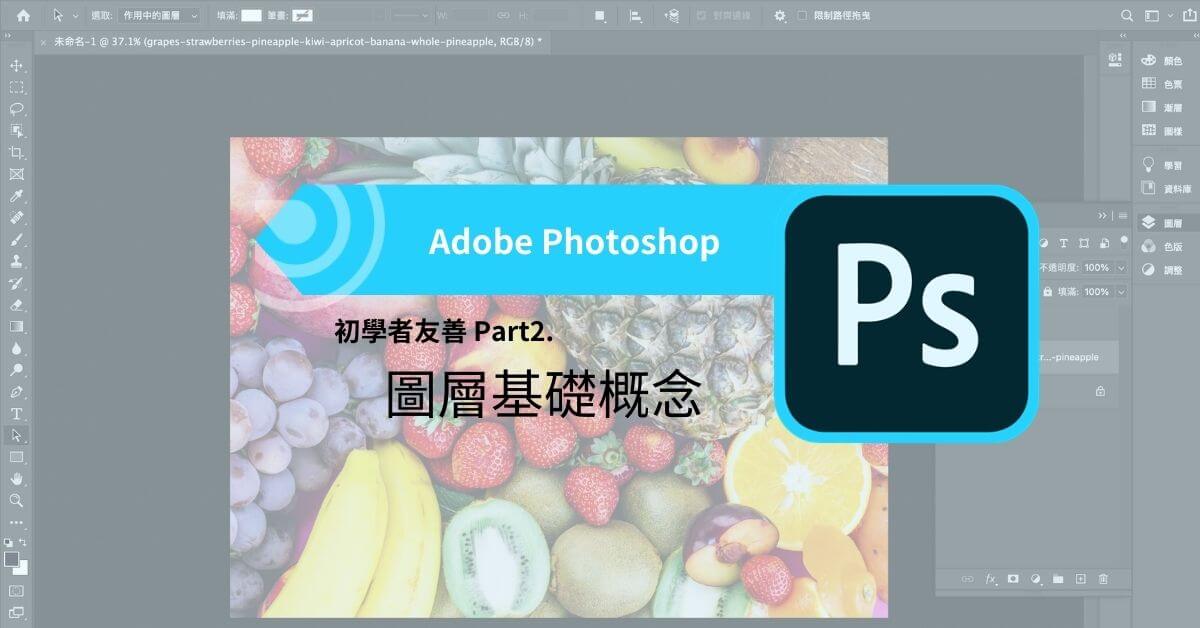Select the Zoom tool
1200x628 pixels.
pos(16,500)
